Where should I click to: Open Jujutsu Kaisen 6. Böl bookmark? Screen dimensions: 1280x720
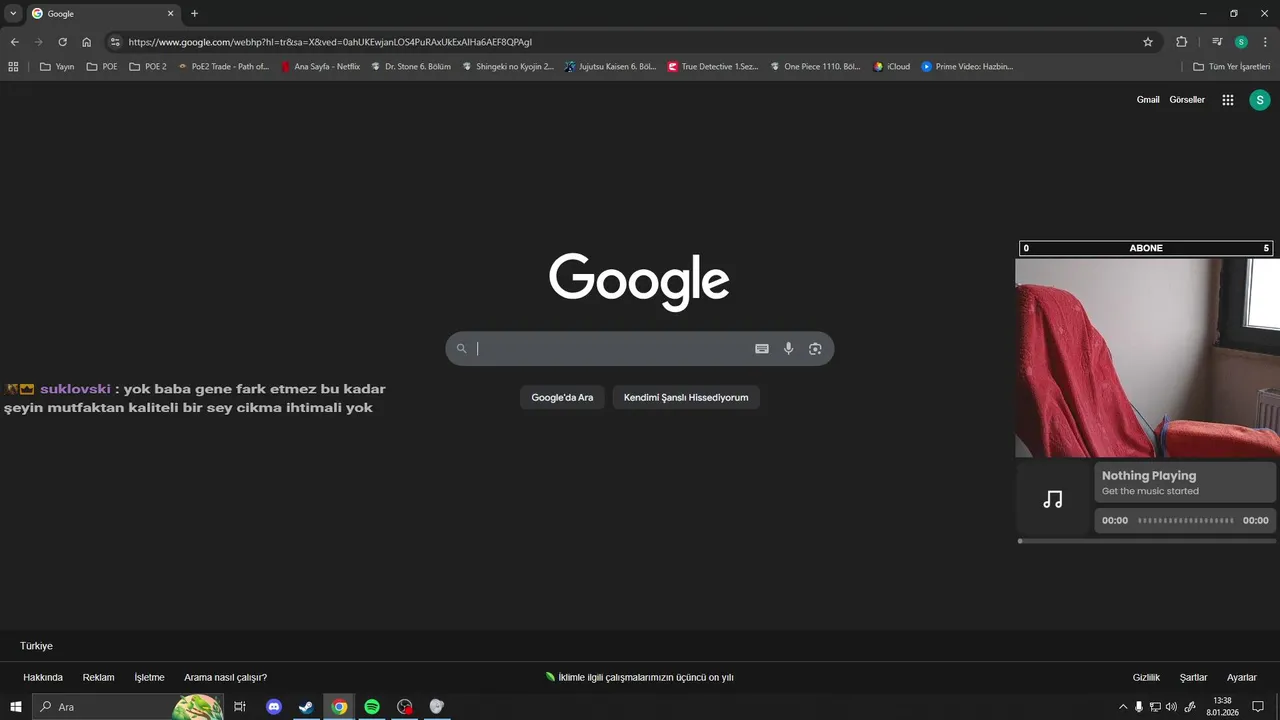(x=610, y=67)
